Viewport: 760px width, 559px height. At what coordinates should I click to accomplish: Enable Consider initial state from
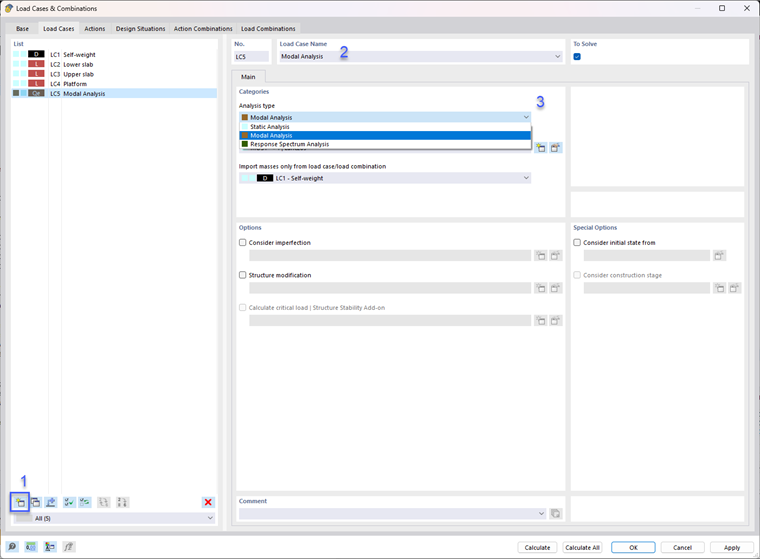point(577,242)
